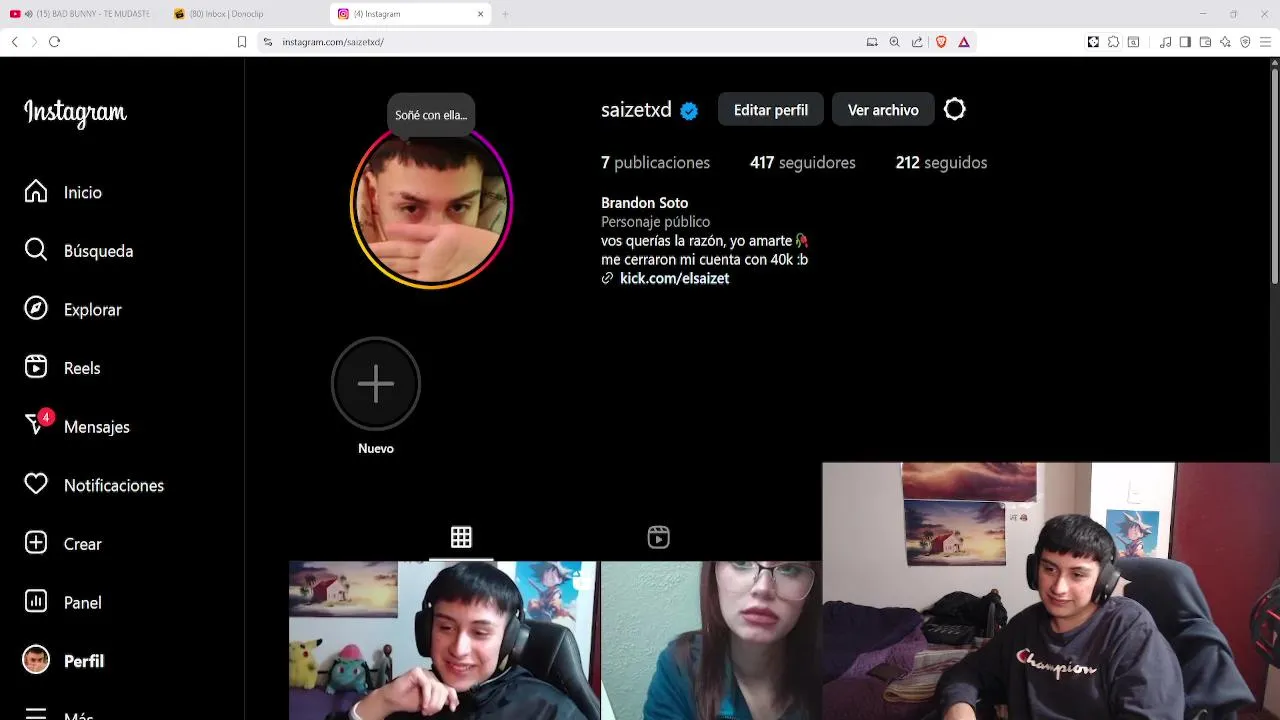Open Perfil avatar in the sidebar

[x=36, y=661]
